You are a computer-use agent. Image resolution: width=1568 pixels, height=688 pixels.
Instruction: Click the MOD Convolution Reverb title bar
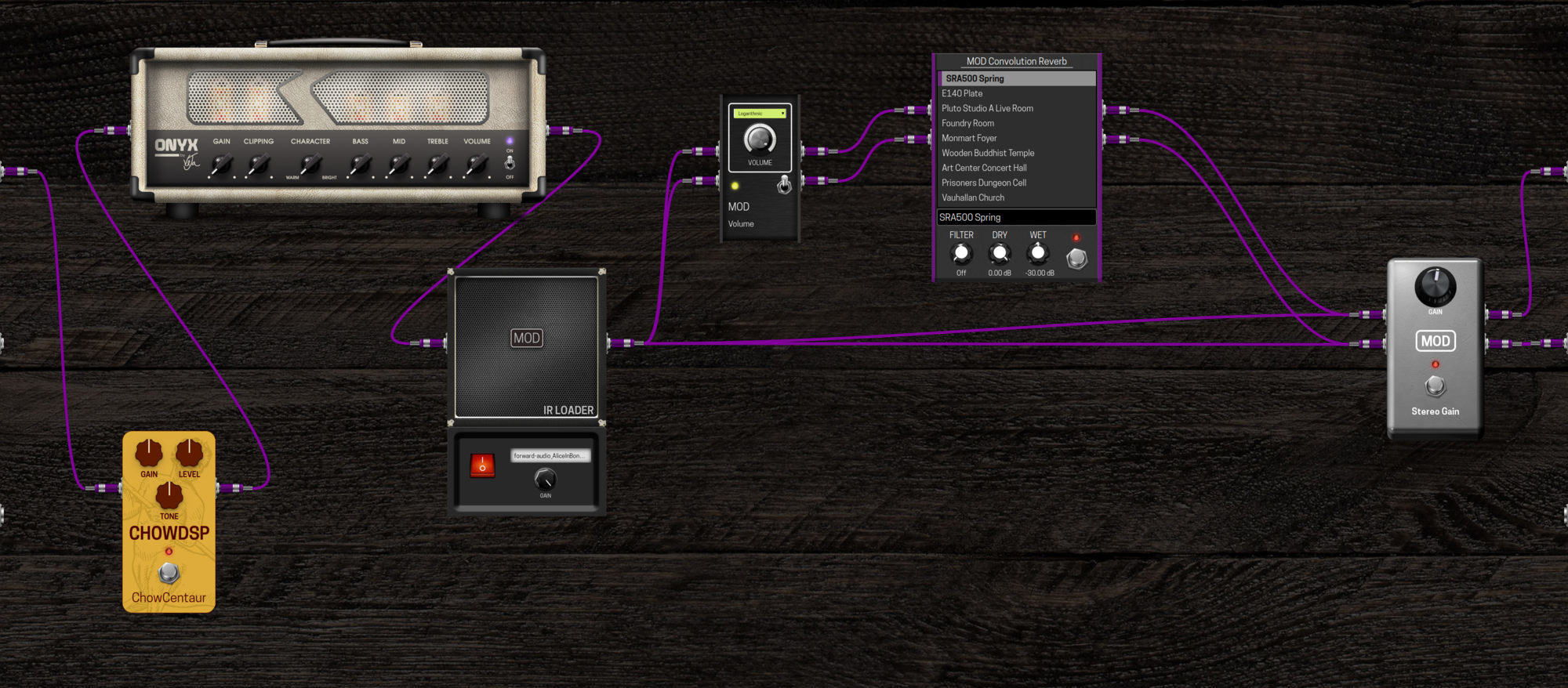[1017, 61]
